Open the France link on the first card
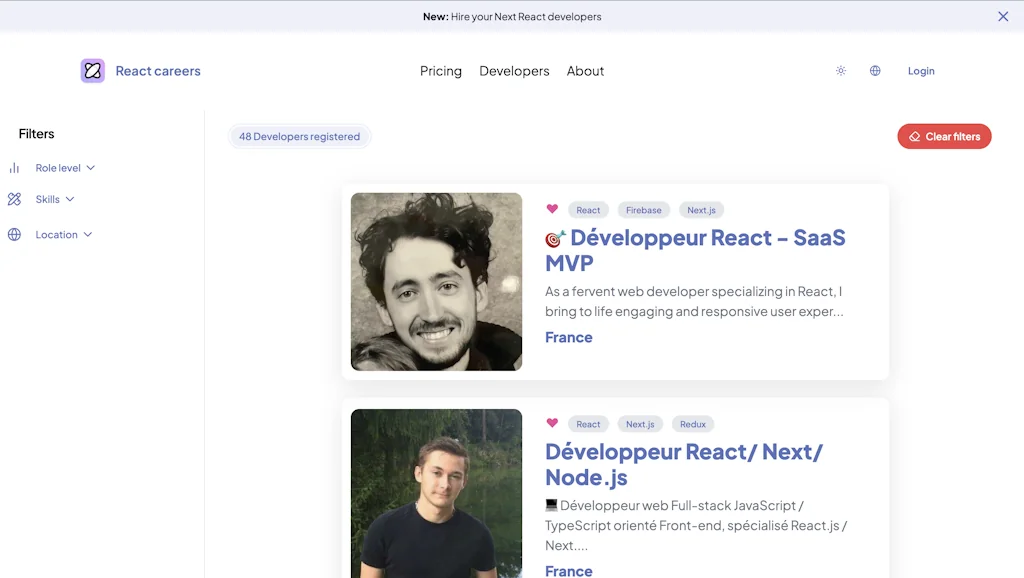This screenshot has width=1024, height=578. coord(568,337)
